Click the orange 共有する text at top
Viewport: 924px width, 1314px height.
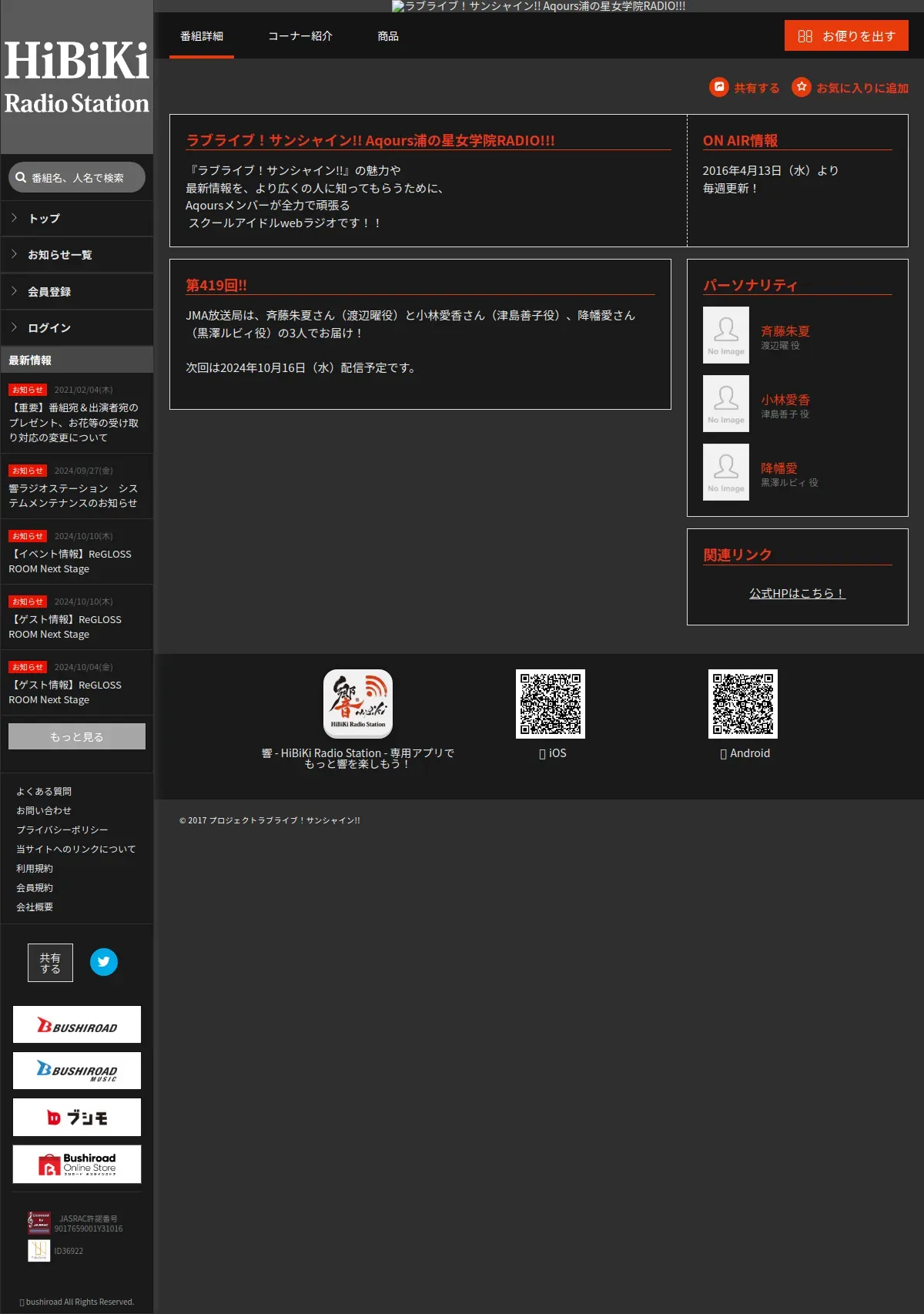pos(757,89)
